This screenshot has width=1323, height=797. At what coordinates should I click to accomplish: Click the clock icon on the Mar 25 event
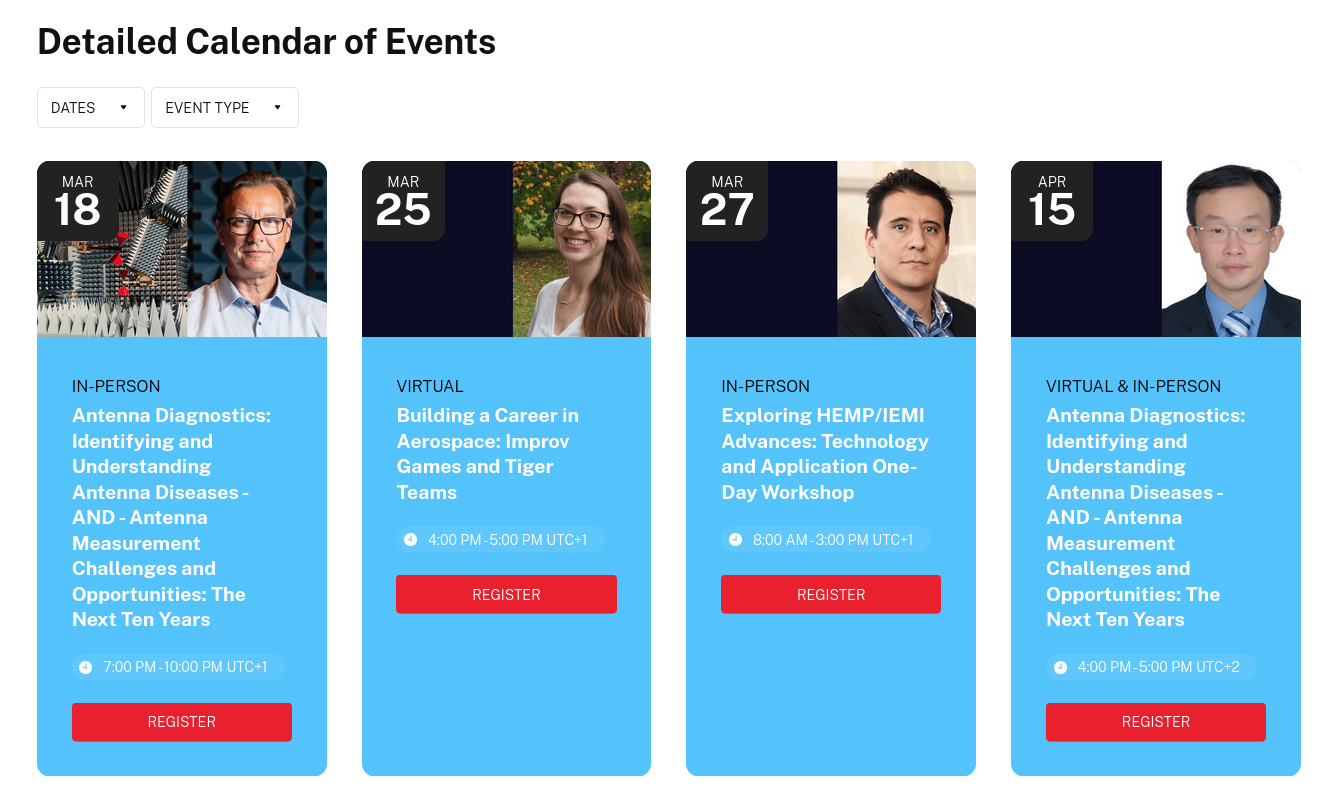[410, 540]
